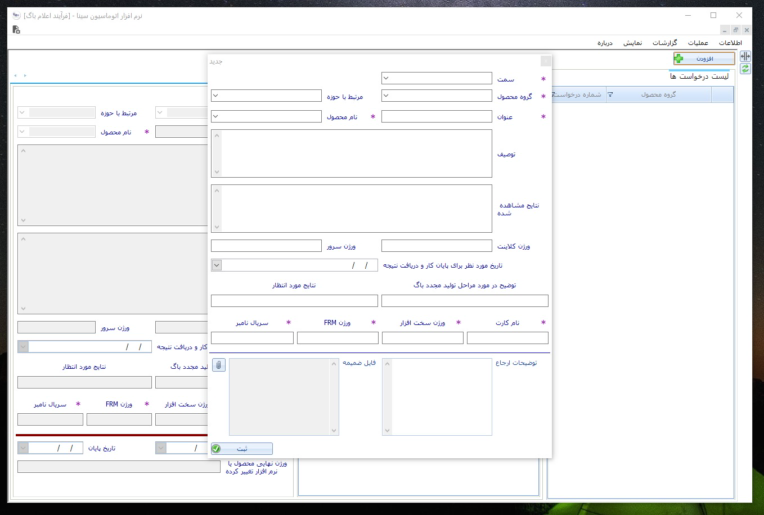The height and width of the screenshot is (515, 764).
Task: Click the افزودن add button
Action: [x=704, y=58]
